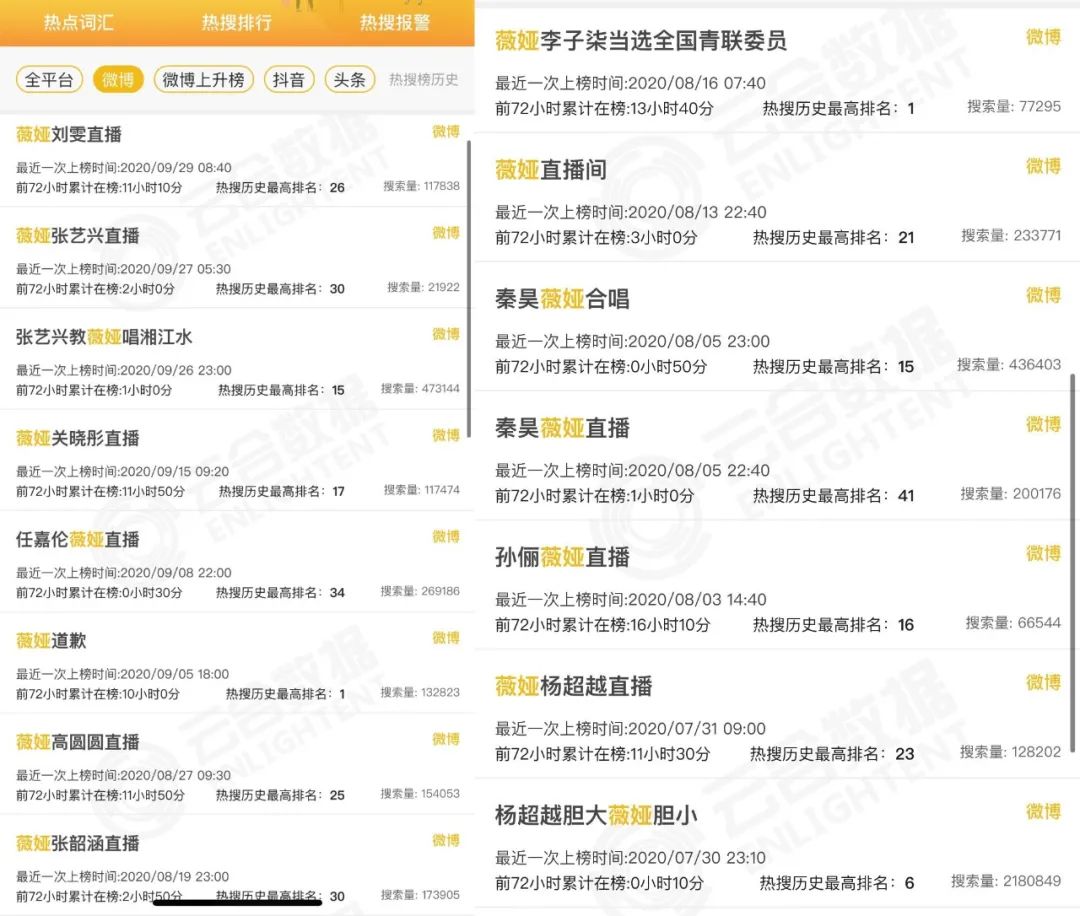1080x916 pixels.
Task: Click 前72小时累计在榜:13小时40分
Action: (605, 109)
